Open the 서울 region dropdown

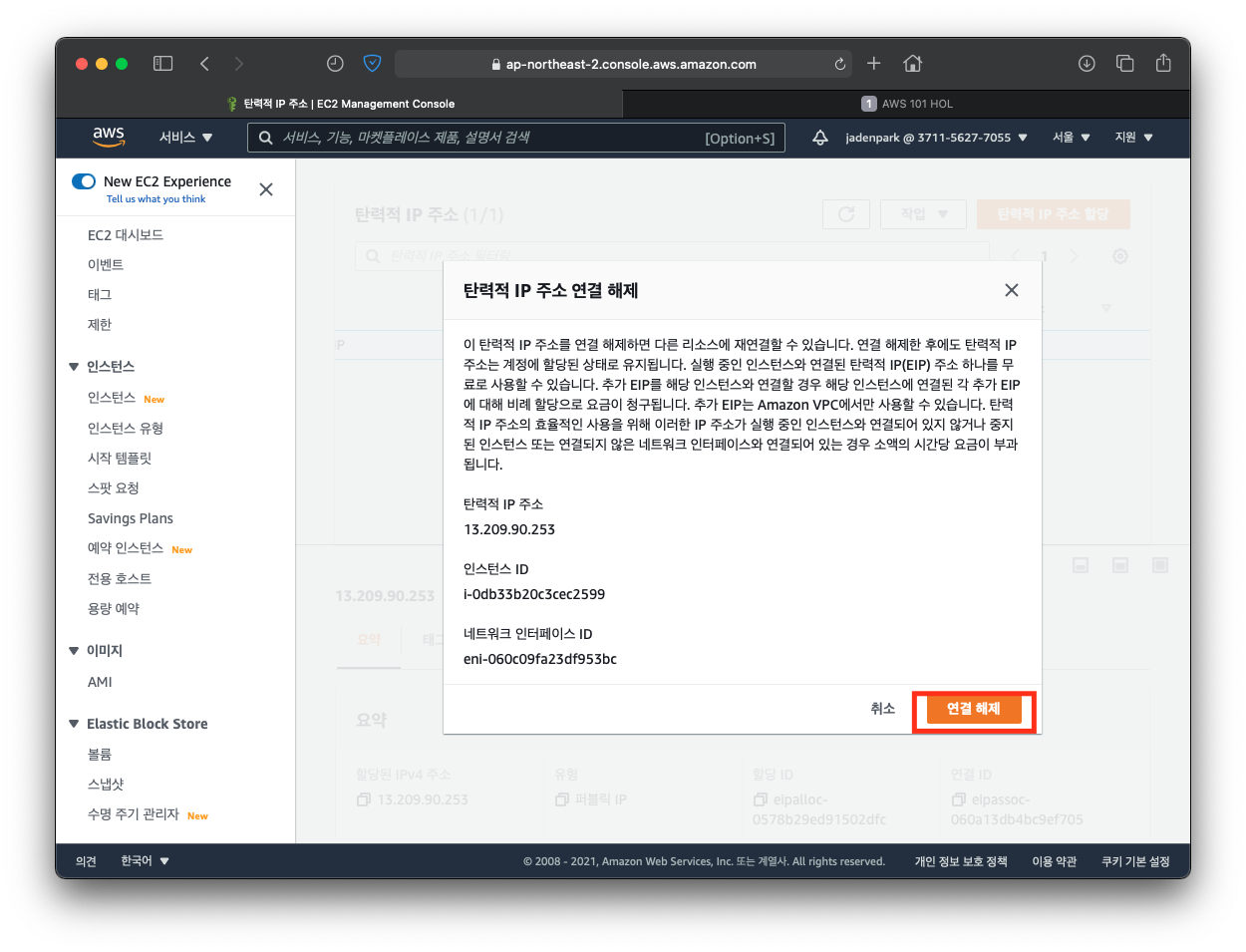[1072, 138]
